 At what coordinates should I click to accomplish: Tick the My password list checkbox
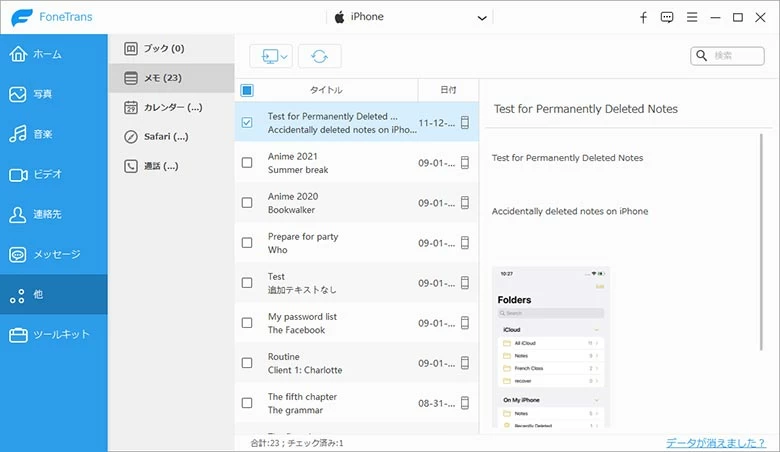[x=247, y=323]
